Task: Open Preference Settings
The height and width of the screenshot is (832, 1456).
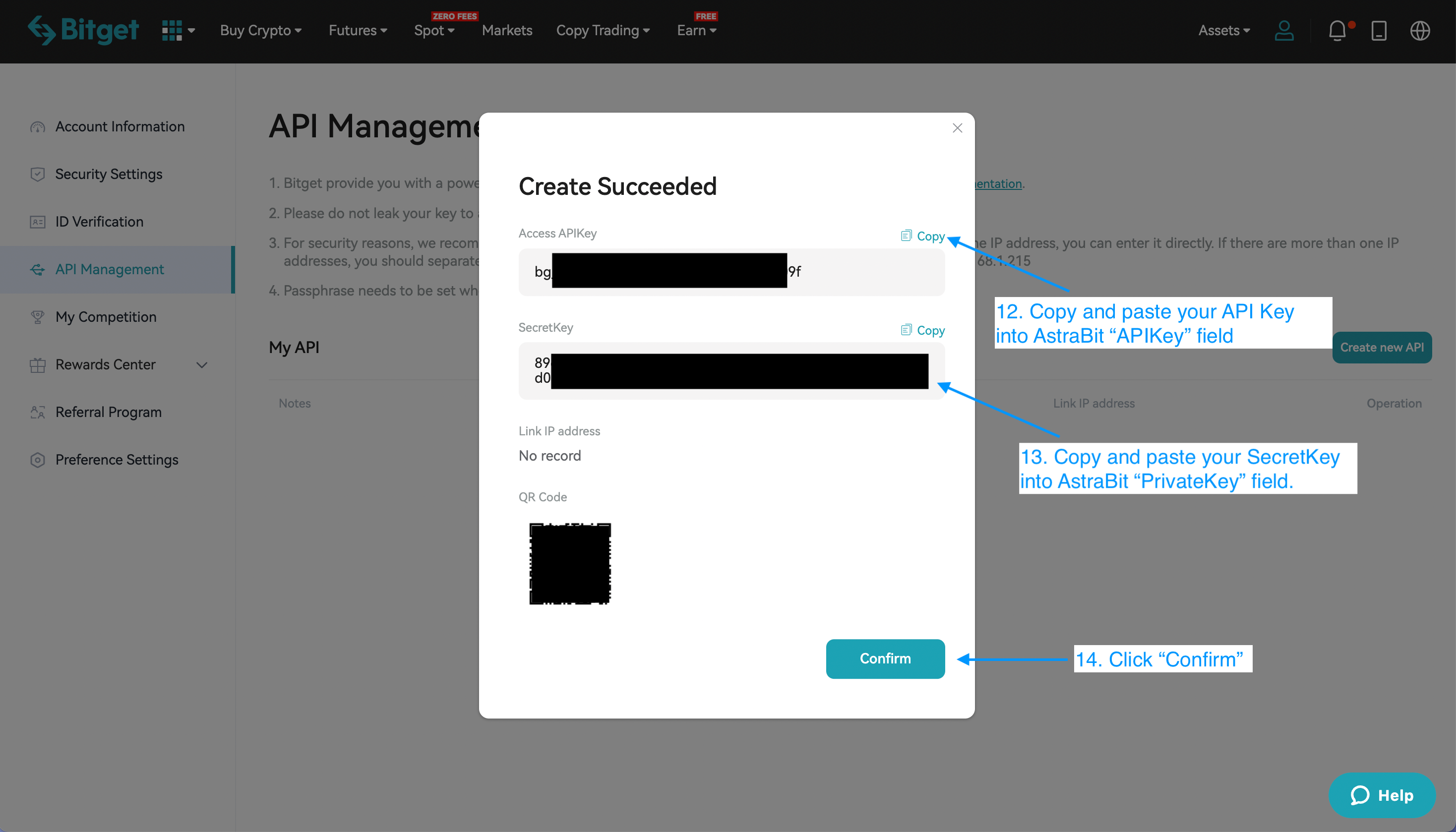Action: (117, 460)
